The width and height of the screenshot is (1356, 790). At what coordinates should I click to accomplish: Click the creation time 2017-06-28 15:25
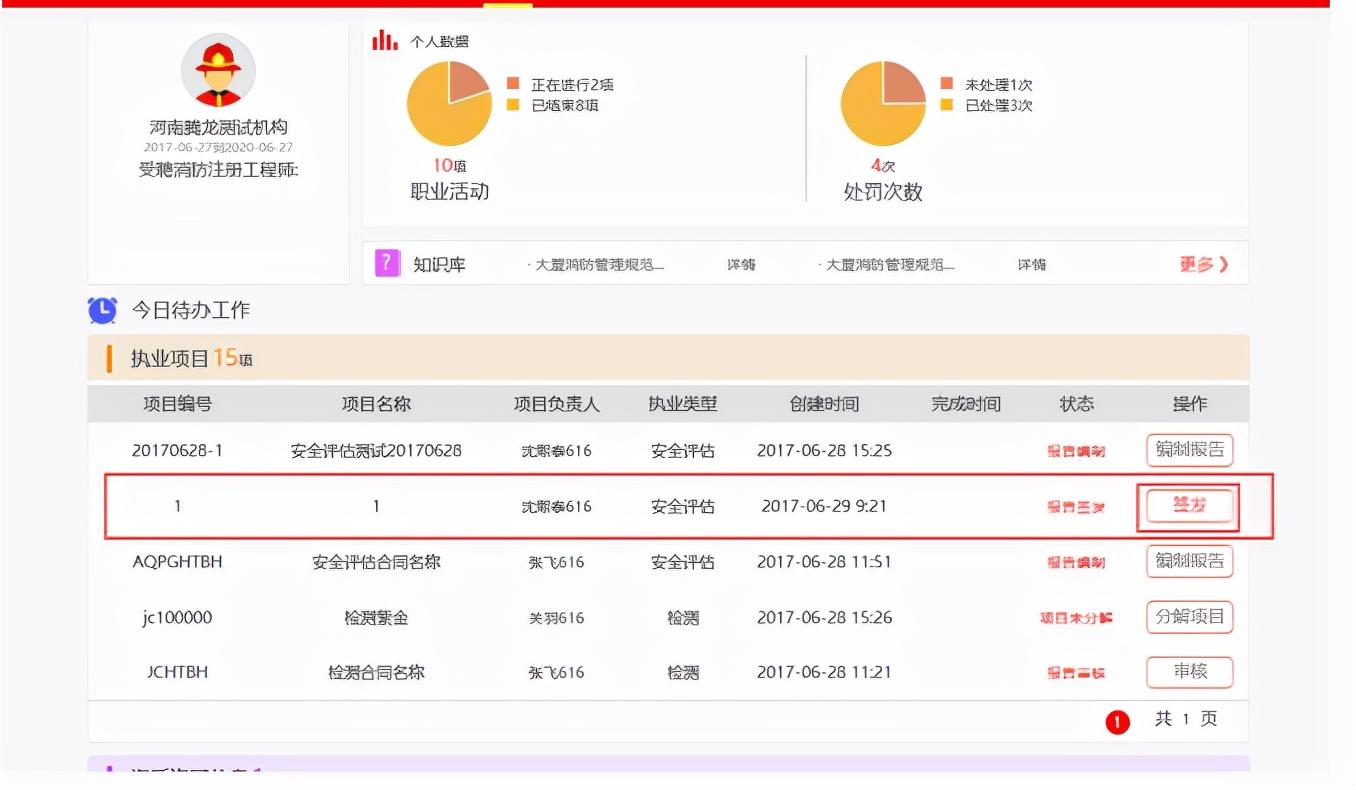point(824,450)
